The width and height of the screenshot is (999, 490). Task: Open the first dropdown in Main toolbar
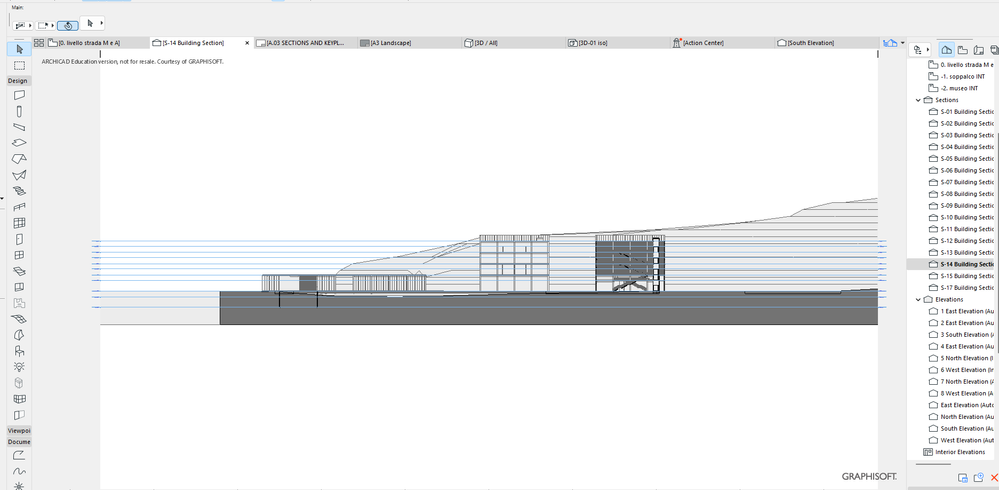pos(30,25)
